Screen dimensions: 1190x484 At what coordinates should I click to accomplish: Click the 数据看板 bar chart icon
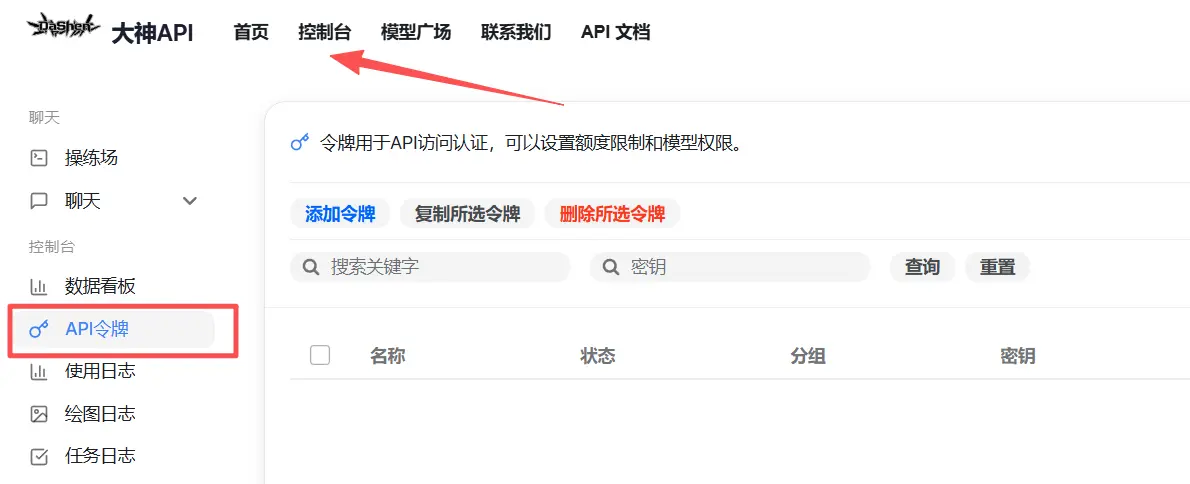39,287
